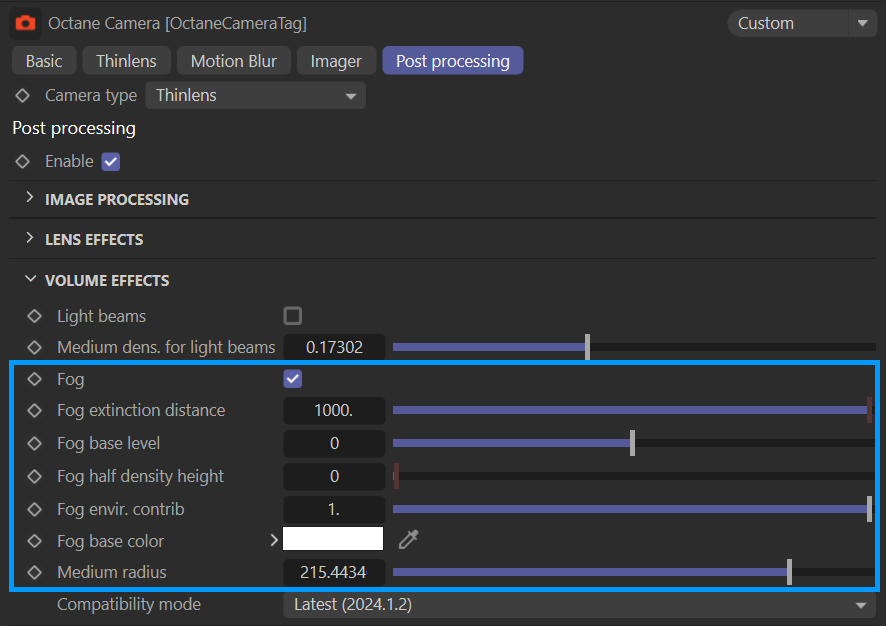Open the Compatibility mode dropdown
Image resolution: width=886 pixels, height=626 pixels.
click(579, 604)
